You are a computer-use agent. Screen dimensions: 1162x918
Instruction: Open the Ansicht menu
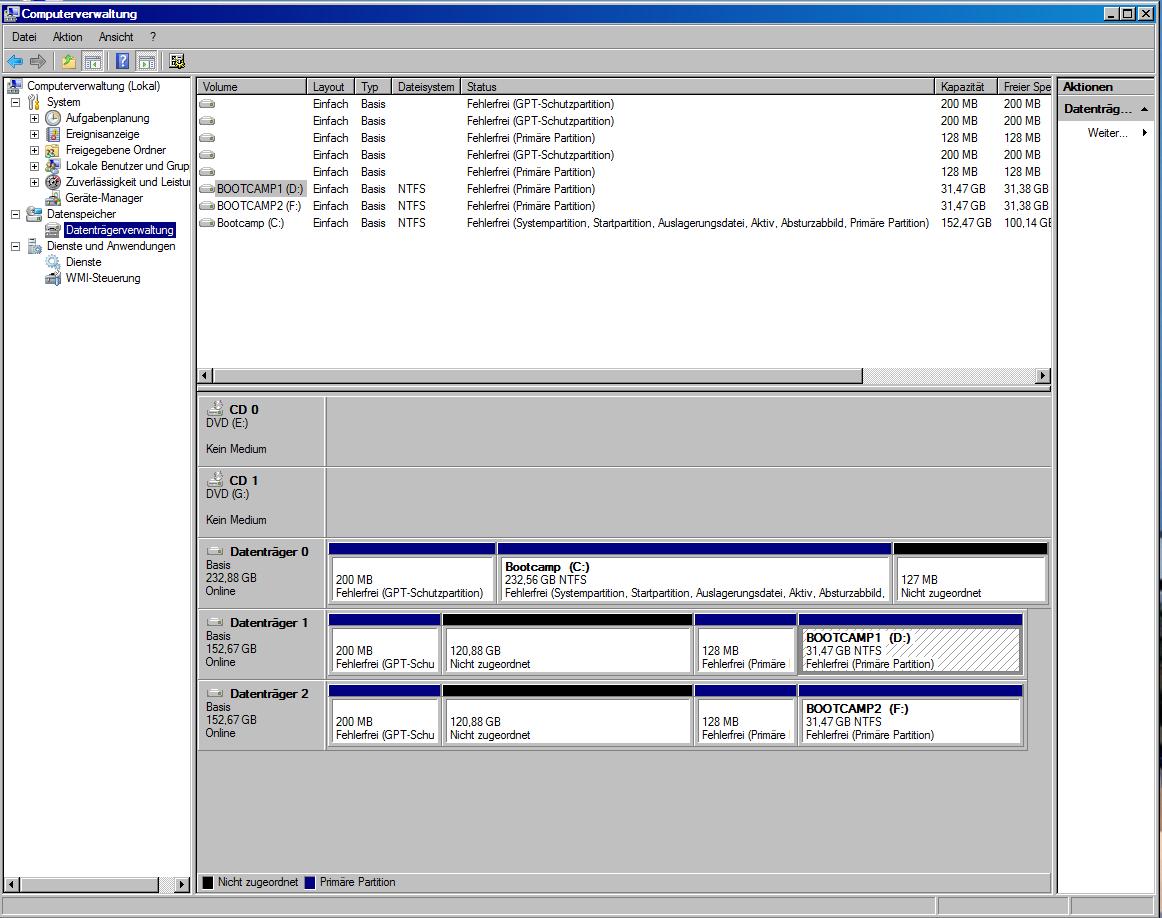pyautogui.click(x=116, y=37)
